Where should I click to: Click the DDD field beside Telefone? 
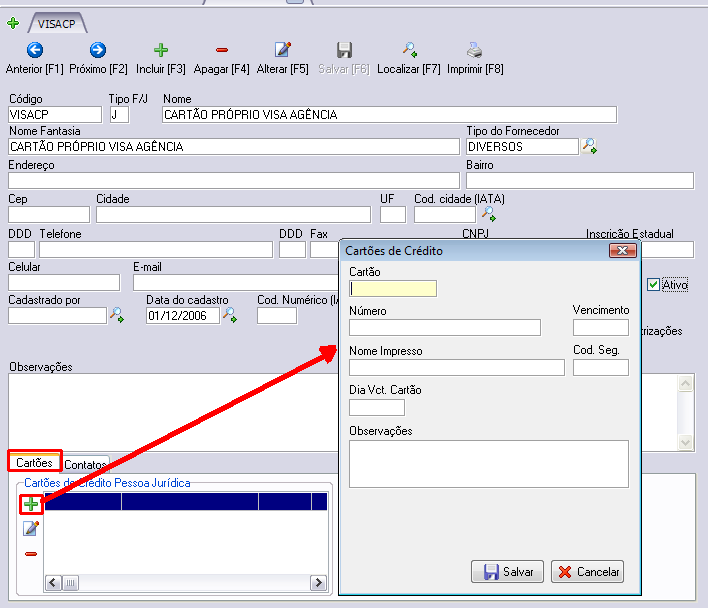[x=22, y=250]
